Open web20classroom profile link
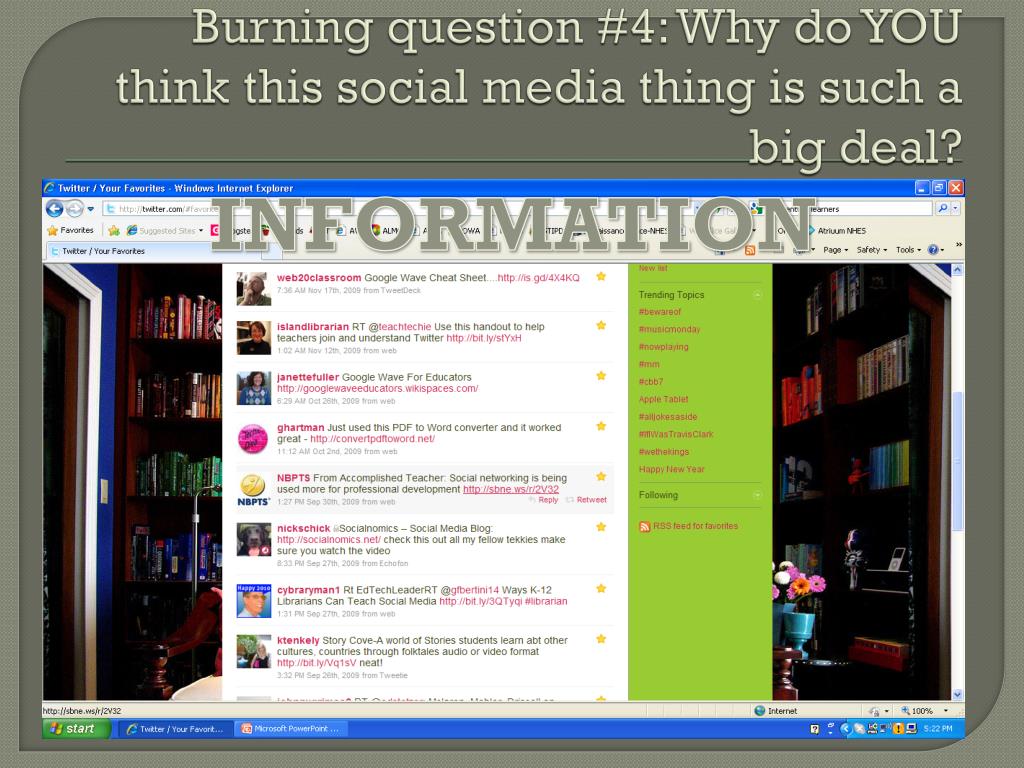The image size is (1024, 768). 319,278
